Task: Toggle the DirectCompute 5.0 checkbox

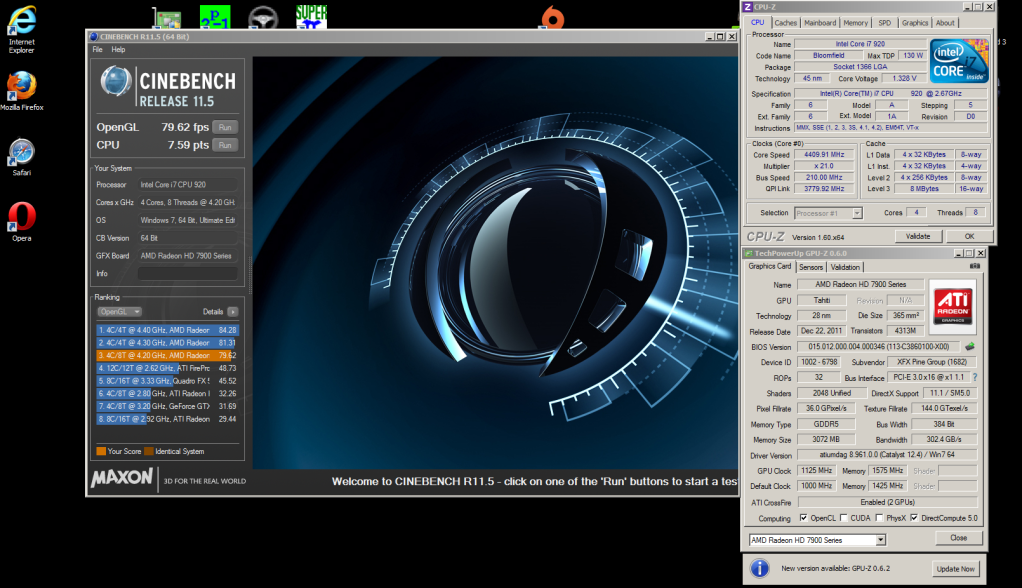Action: (914, 518)
